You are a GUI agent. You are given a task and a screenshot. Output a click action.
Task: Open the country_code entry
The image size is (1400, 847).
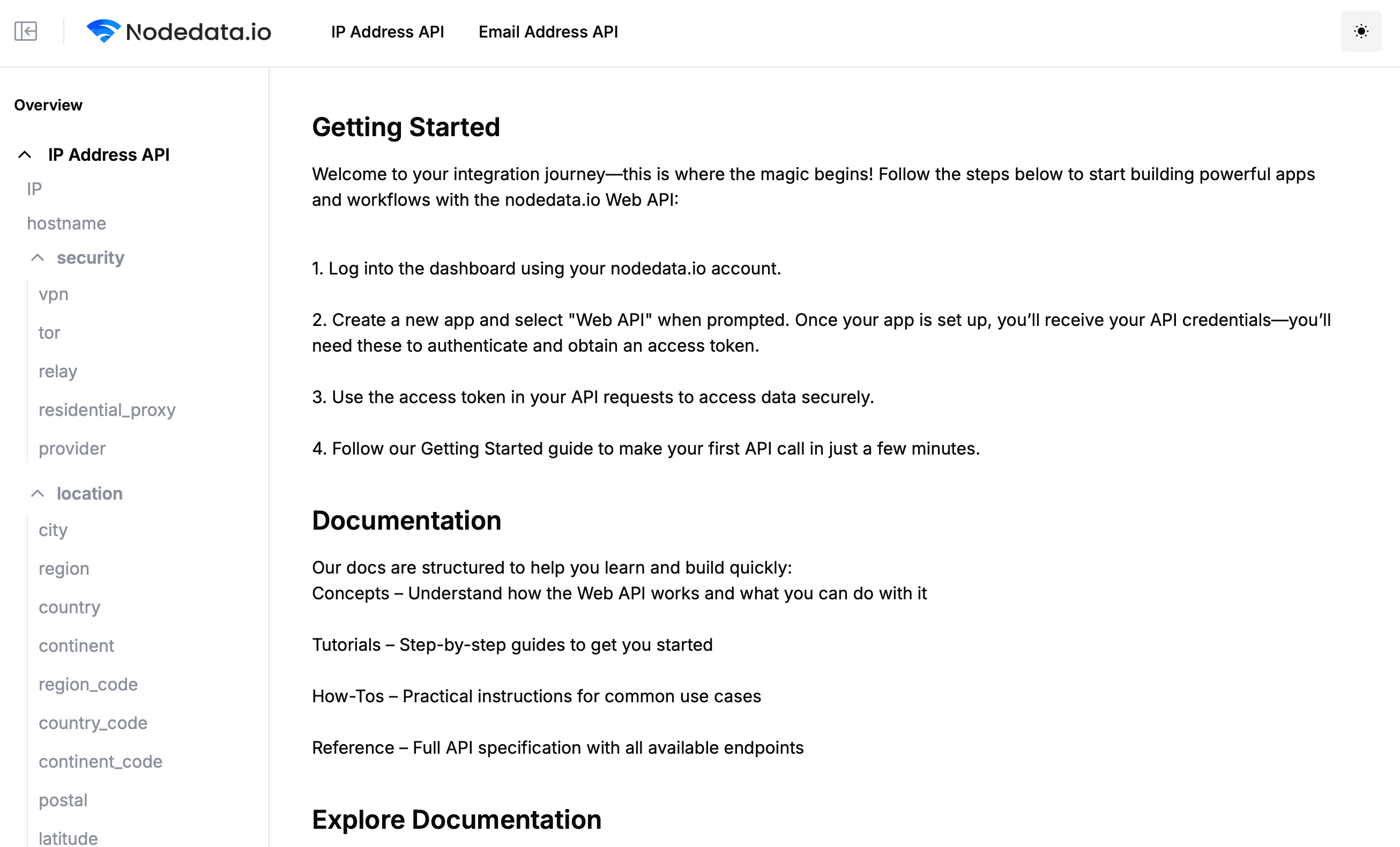pyautogui.click(x=93, y=723)
